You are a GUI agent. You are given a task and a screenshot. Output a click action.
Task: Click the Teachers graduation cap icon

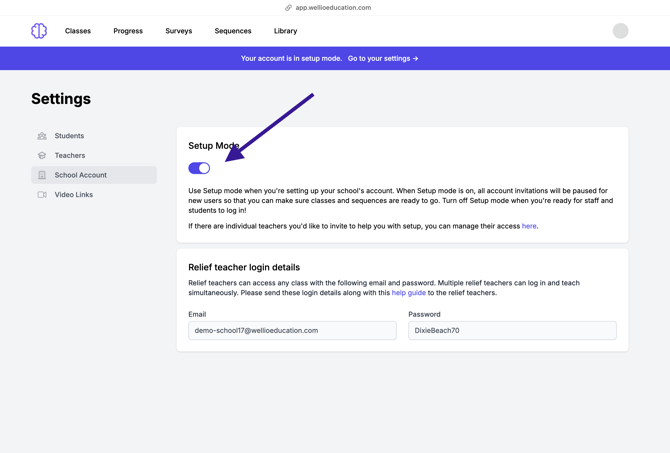coord(42,156)
